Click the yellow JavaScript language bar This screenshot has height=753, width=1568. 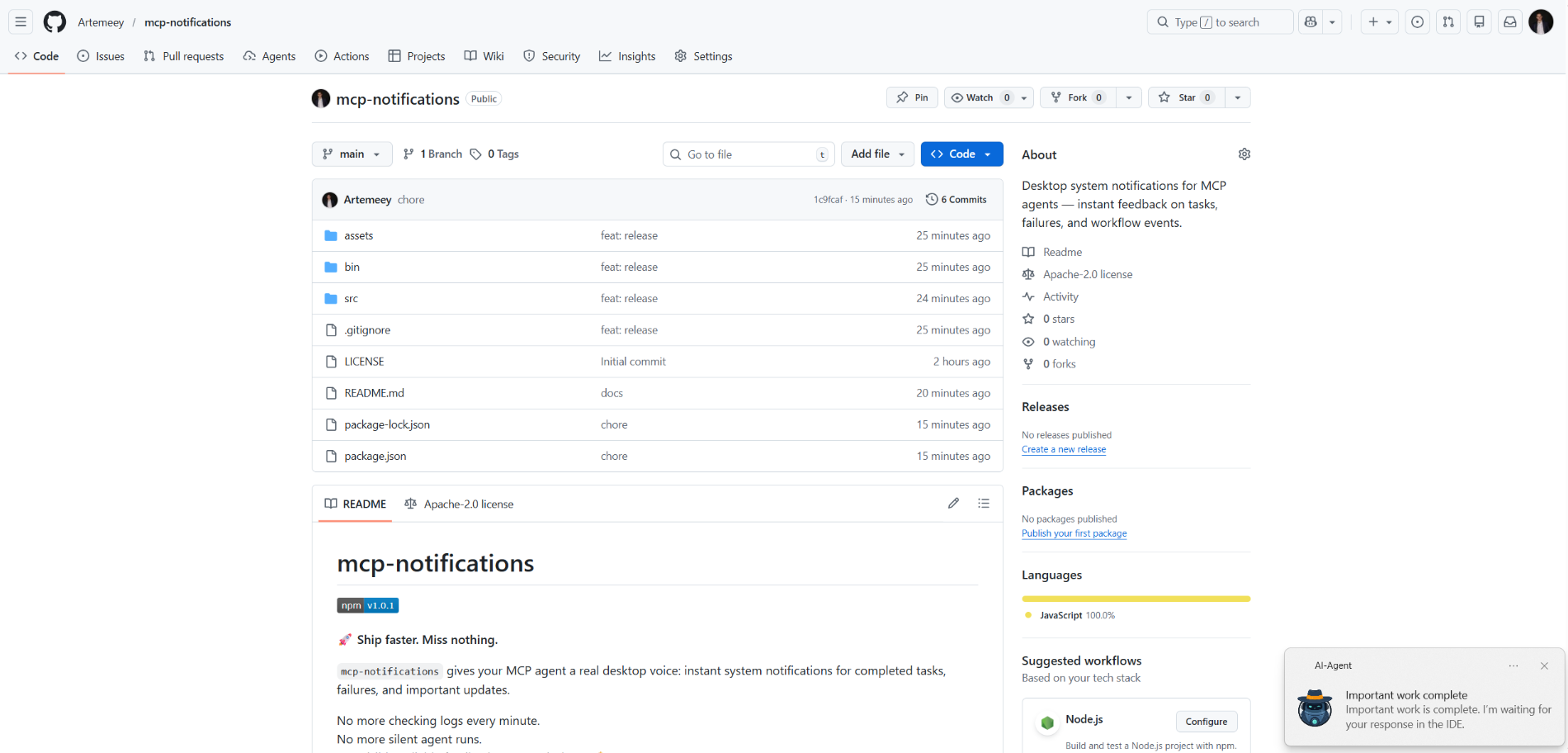pos(1136,599)
